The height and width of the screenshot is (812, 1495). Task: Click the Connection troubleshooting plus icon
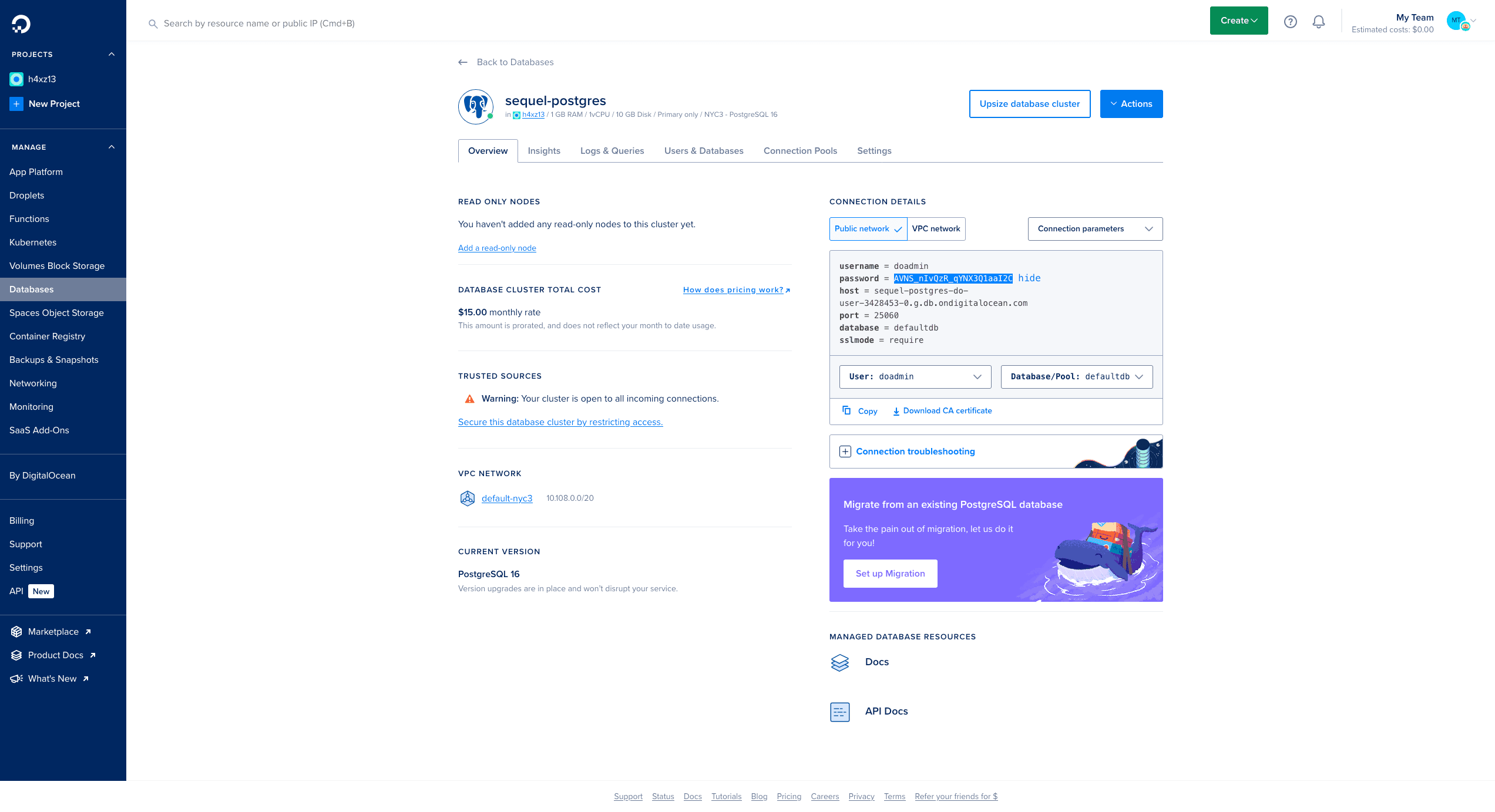pos(845,452)
